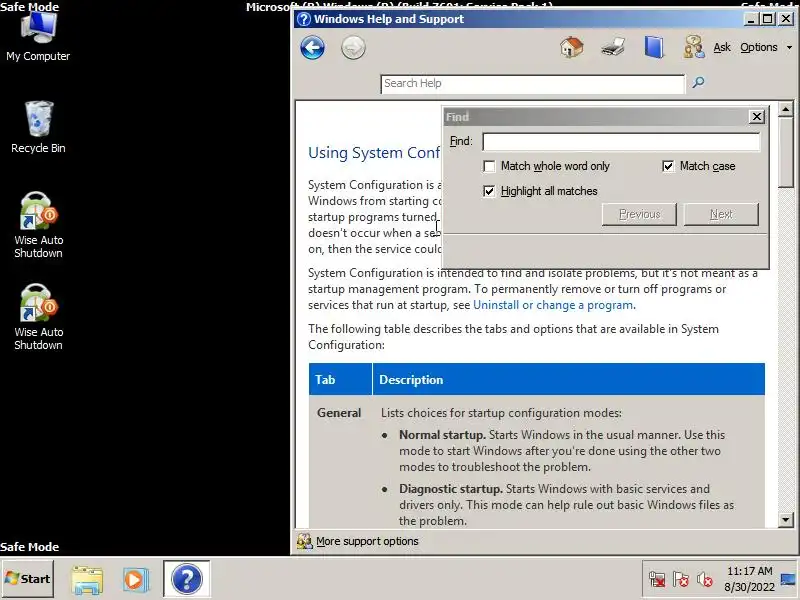Close the Find dialog
The width and height of the screenshot is (800, 600).
[757, 117]
